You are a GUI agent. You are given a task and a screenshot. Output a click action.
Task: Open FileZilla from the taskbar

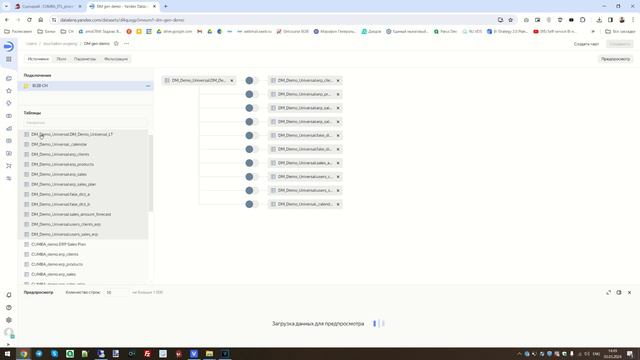click(147, 354)
